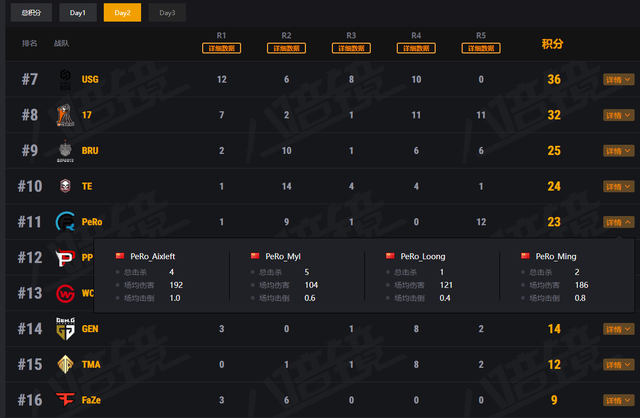Click the PeRo team logo

click(65, 222)
